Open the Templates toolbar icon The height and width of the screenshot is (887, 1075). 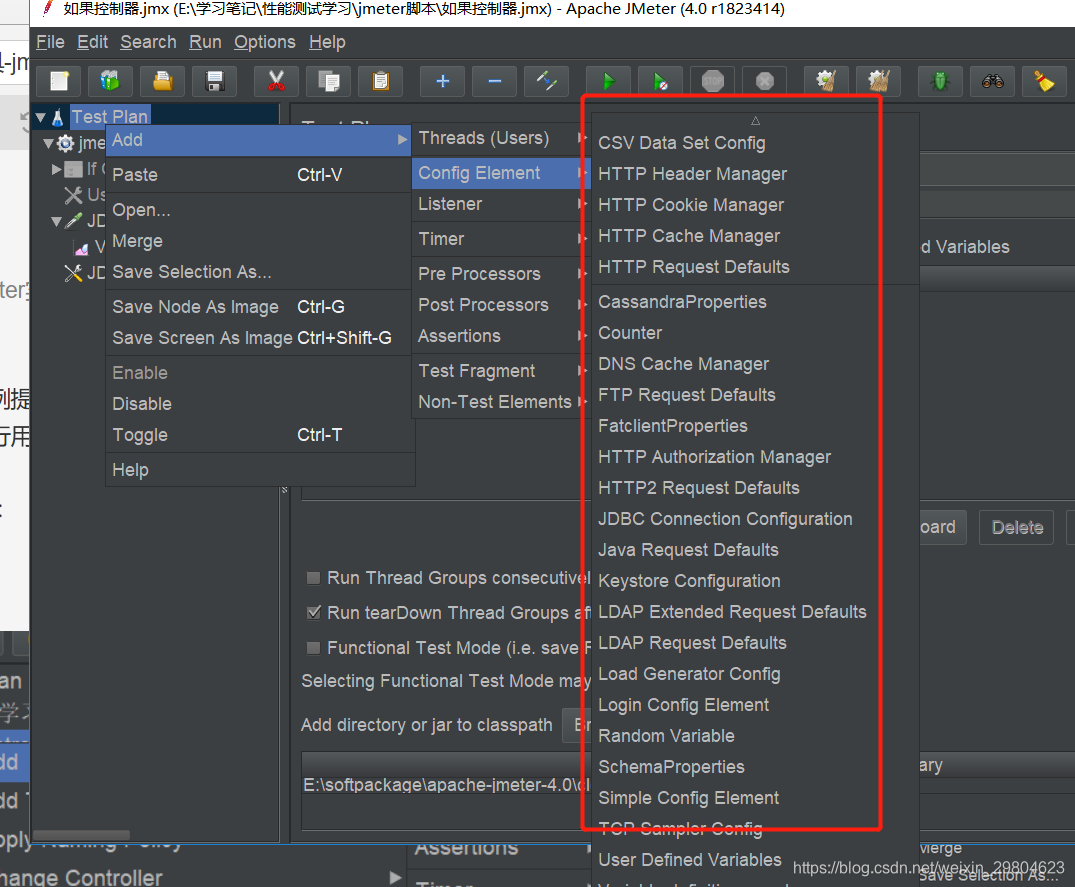[x=110, y=82]
